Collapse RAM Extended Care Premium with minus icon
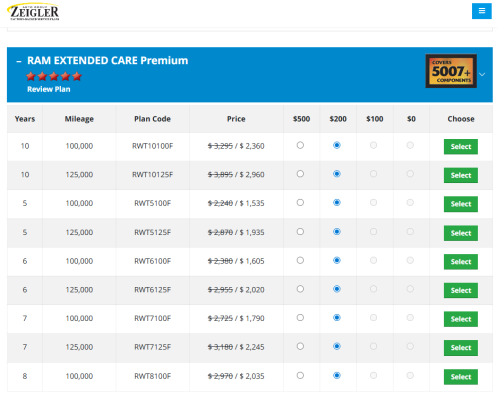Image resolution: width=497 pixels, height=400 pixels. [x=19, y=61]
